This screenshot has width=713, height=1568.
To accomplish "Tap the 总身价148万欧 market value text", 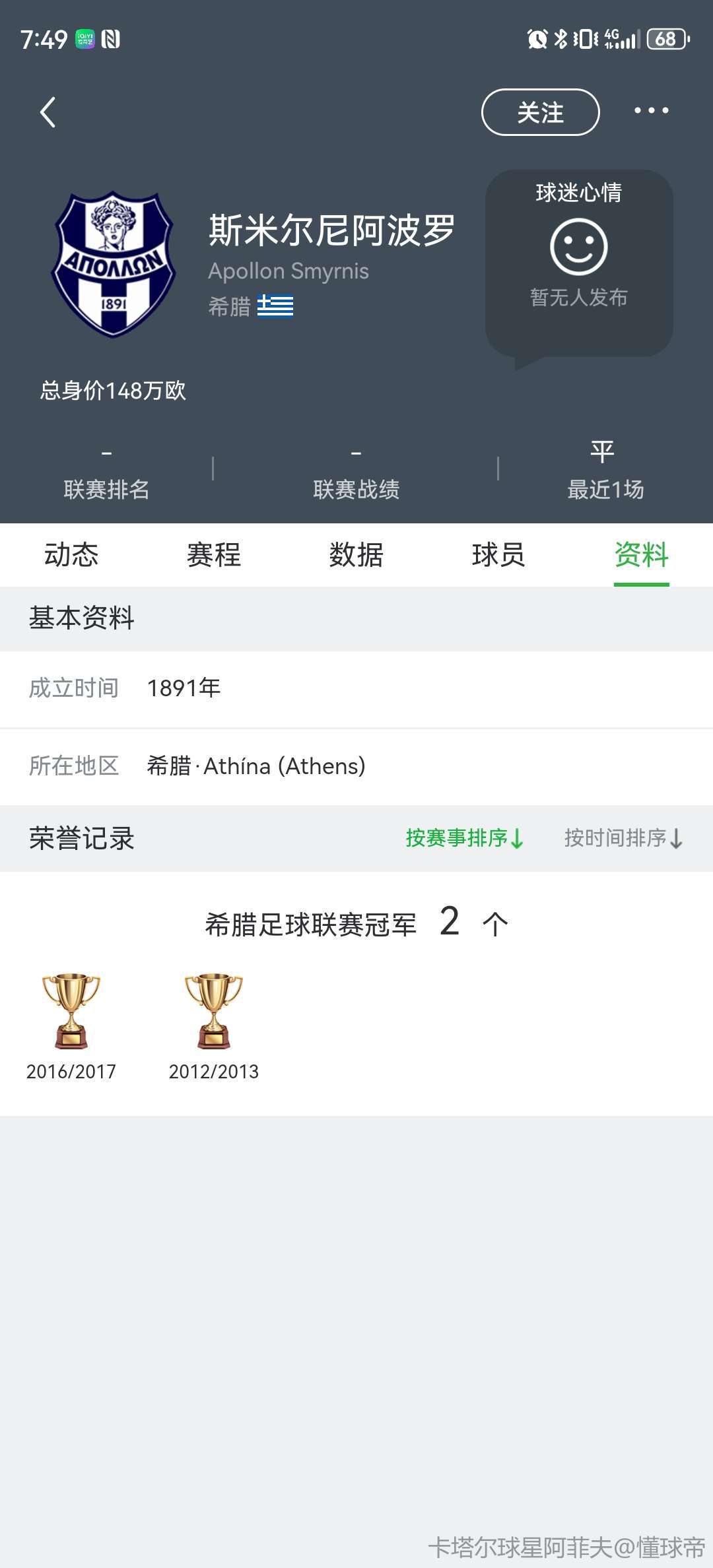I will coord(113,391).
